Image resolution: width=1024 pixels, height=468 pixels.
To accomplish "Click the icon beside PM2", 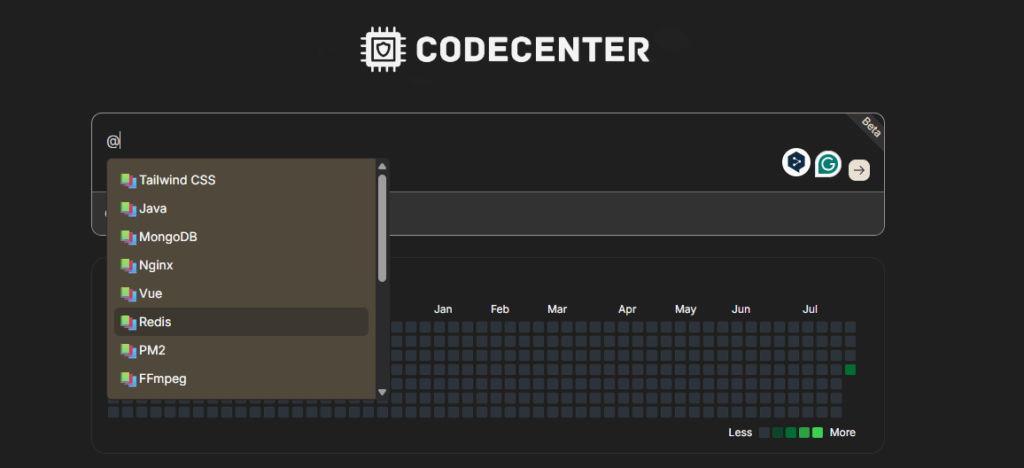I will tap(128, 351).
